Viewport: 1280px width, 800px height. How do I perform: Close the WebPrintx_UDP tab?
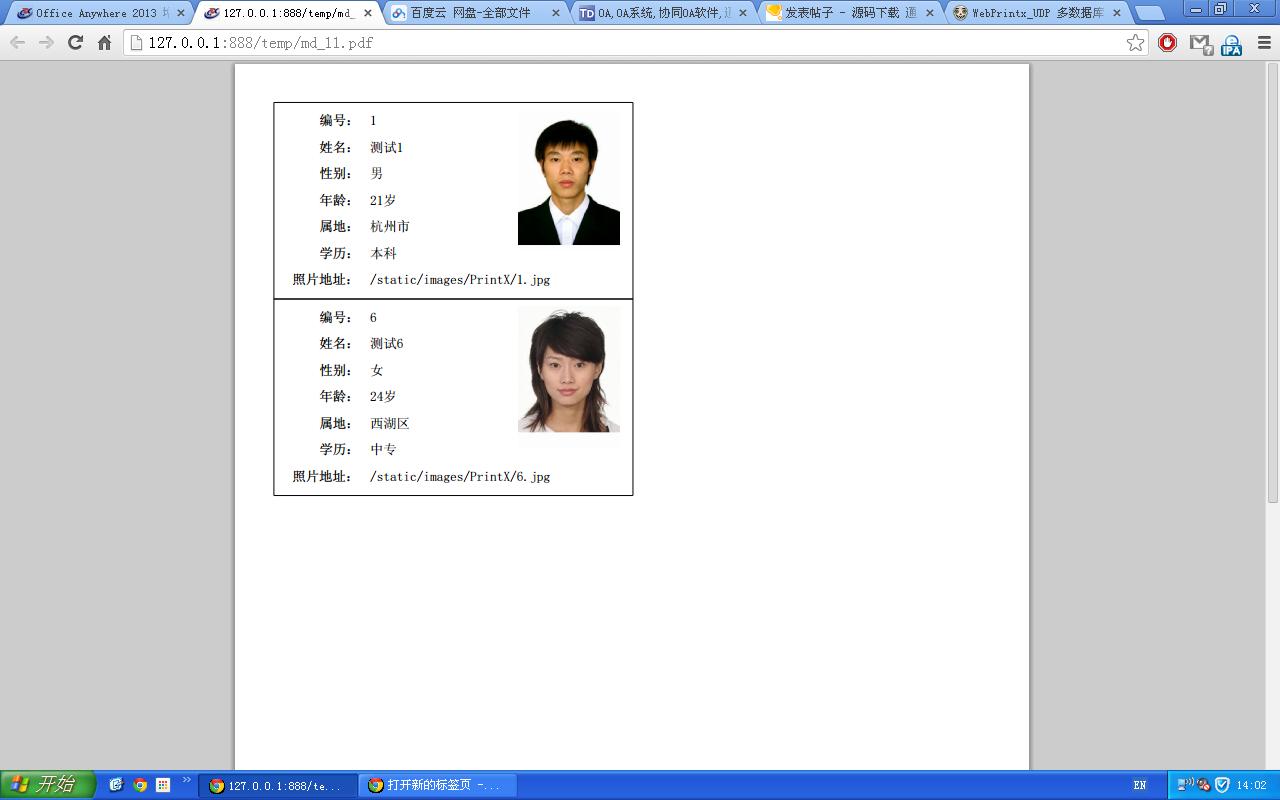click(x=1117, y=13)
